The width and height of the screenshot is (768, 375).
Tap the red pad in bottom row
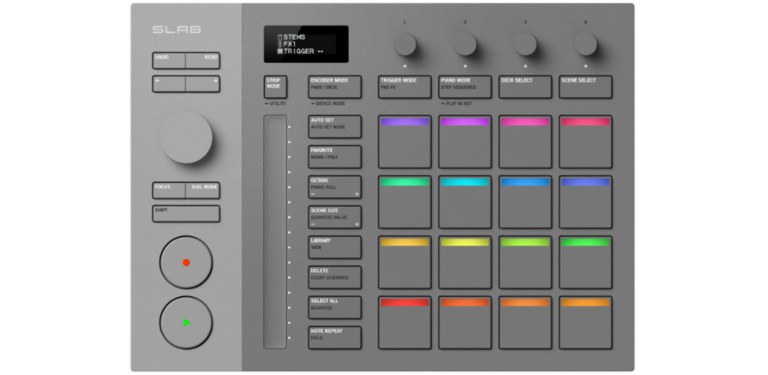(405, 323)
